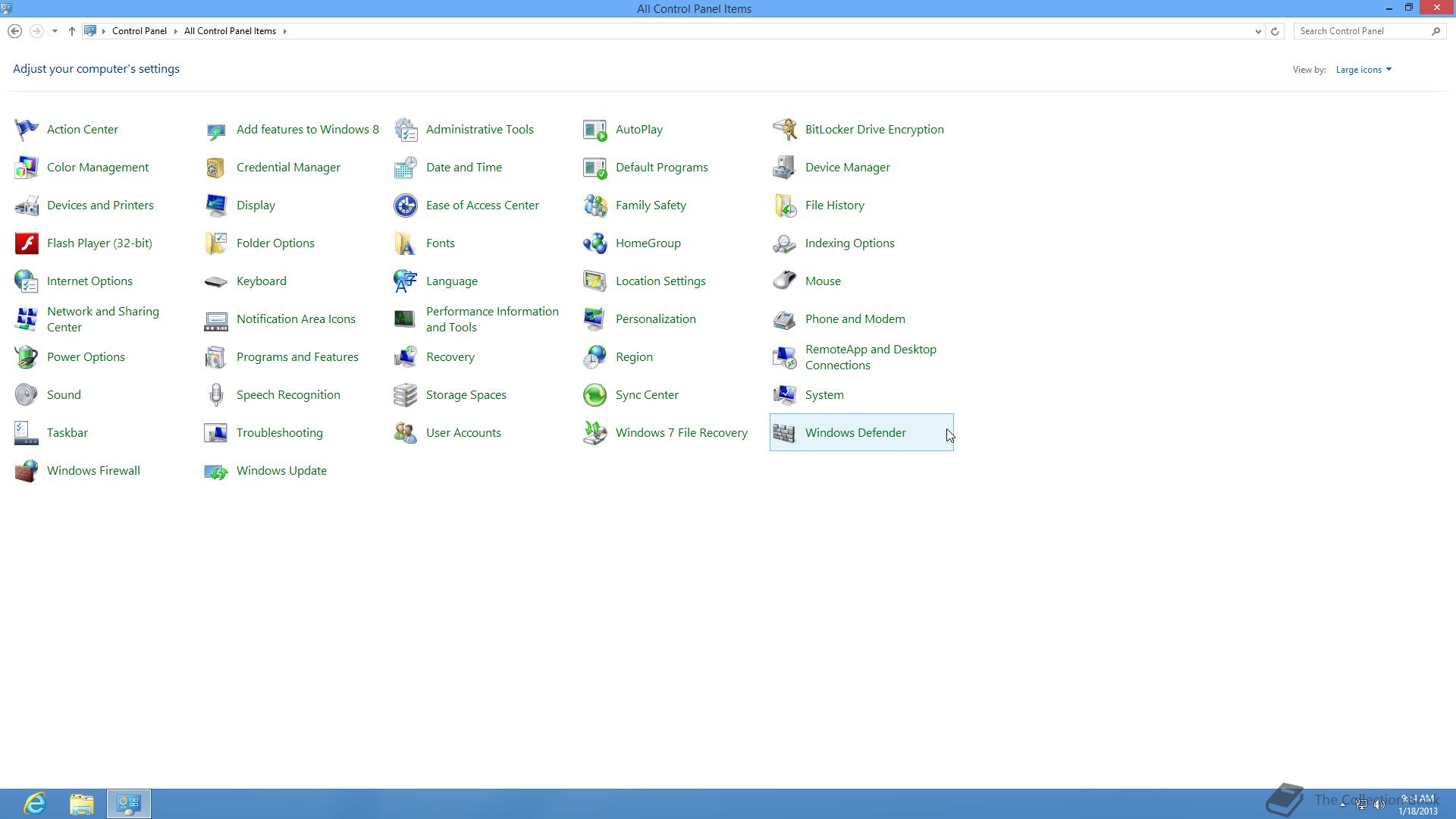
Task: Expand the chevron after All Control Panel Items
Action: coord(285,31)
